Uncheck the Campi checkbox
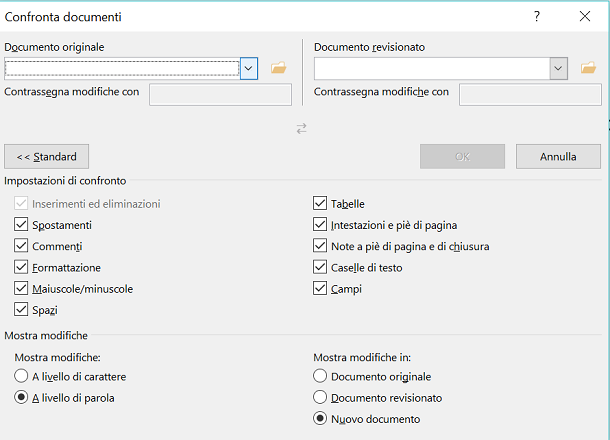 point(320,288)
